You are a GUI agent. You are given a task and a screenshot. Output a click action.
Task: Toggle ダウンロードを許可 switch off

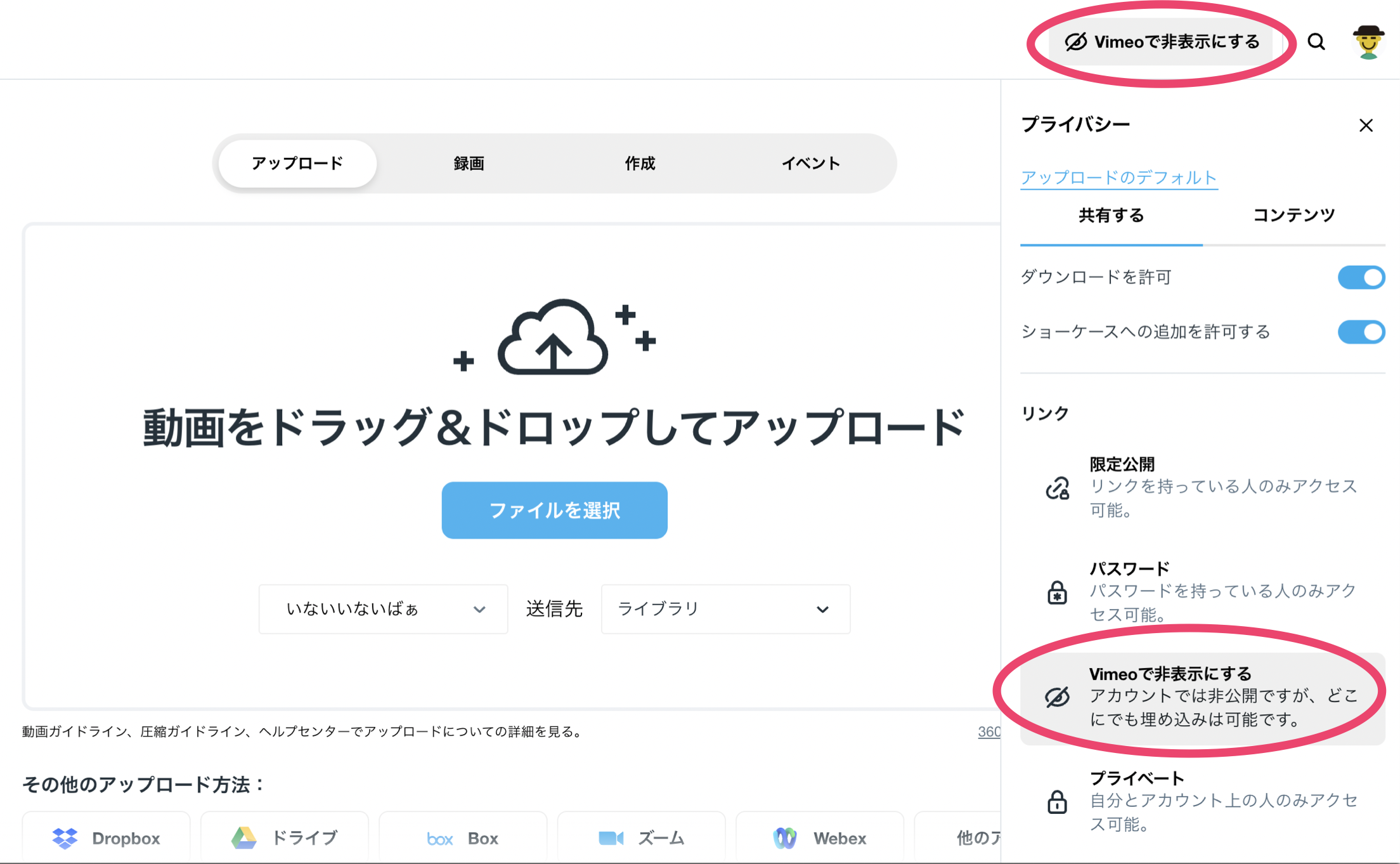tap(1361, 277)
